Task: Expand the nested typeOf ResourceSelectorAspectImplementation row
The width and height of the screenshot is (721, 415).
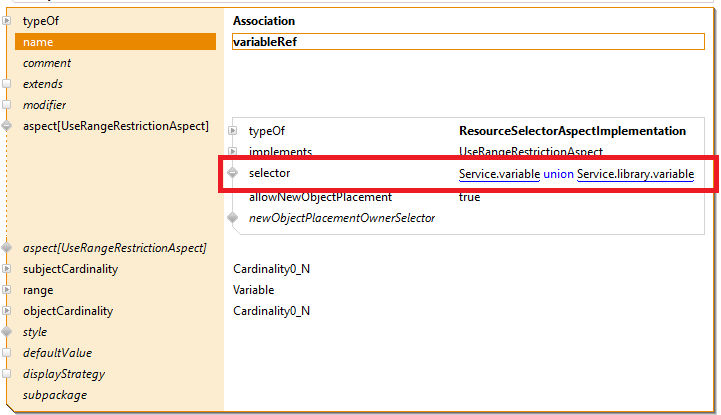Action: point(233,131)
